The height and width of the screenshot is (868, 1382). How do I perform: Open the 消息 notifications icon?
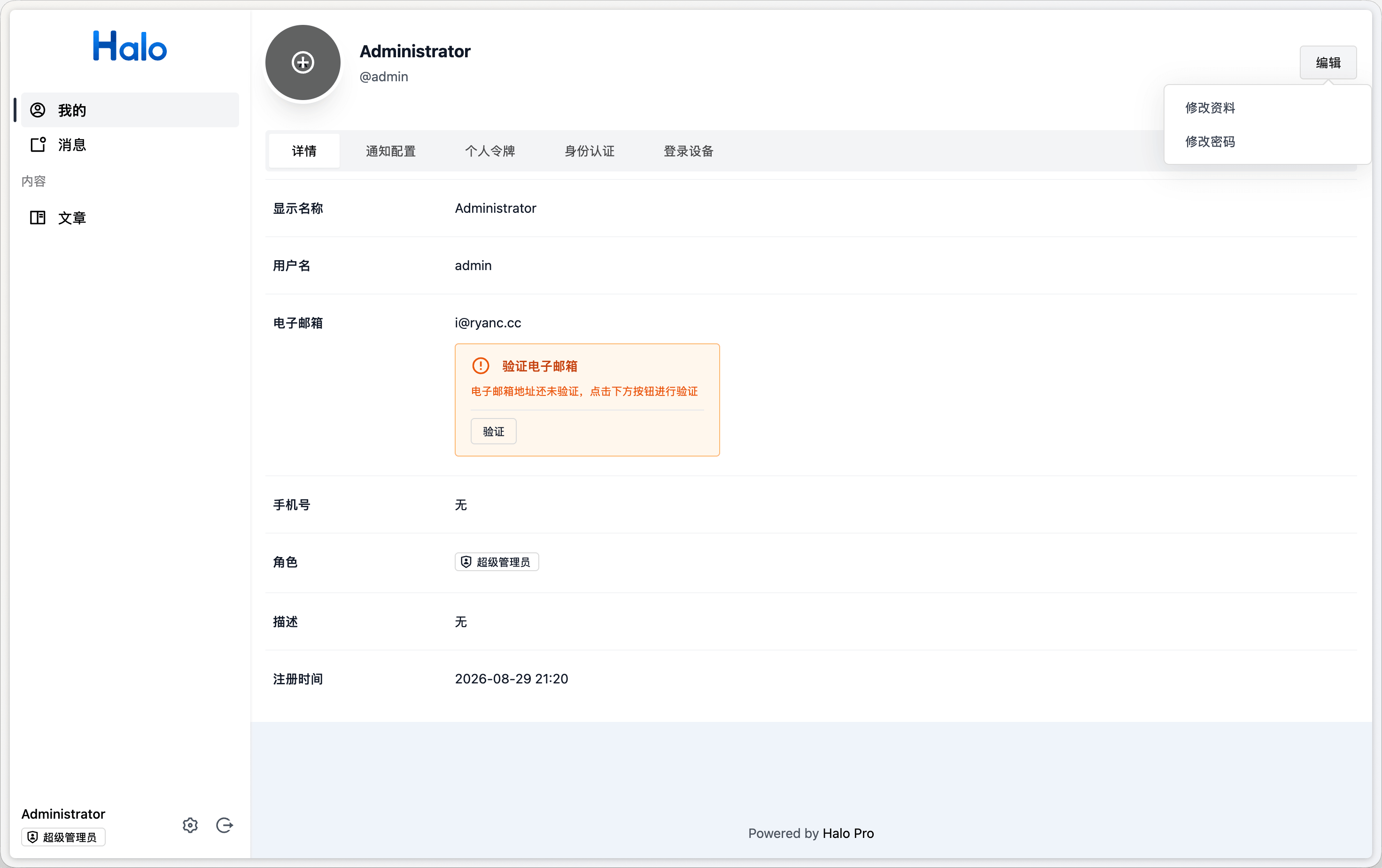pos(38,145)
